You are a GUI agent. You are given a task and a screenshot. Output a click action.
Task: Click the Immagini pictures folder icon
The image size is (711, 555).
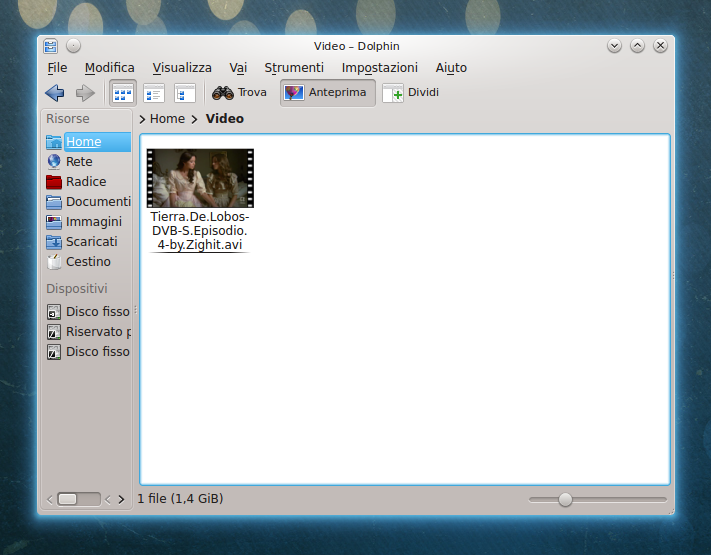[x=54, y=222]
